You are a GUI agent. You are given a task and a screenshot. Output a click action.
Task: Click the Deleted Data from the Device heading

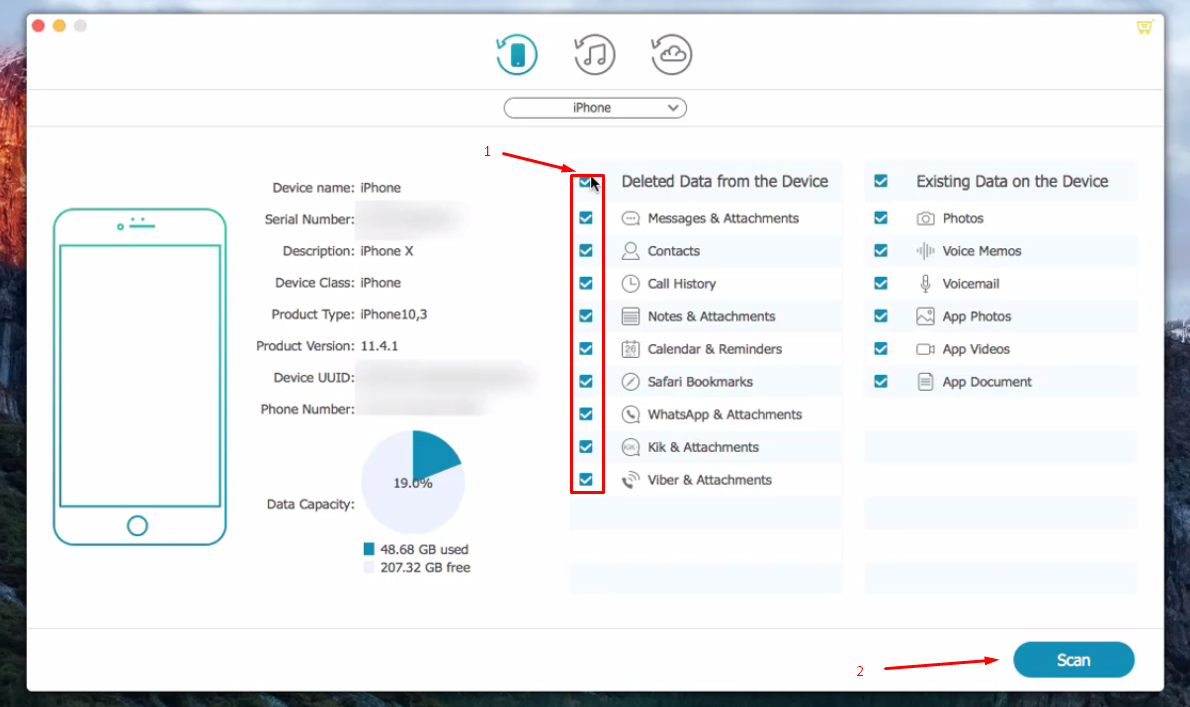pos(725,181)
